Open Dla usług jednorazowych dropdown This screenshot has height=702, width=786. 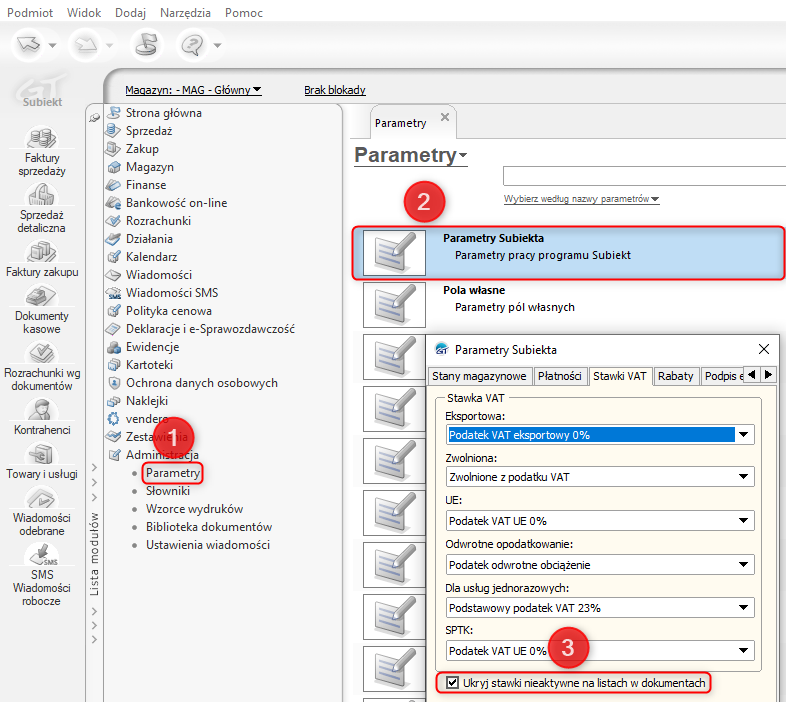[600, 608]
